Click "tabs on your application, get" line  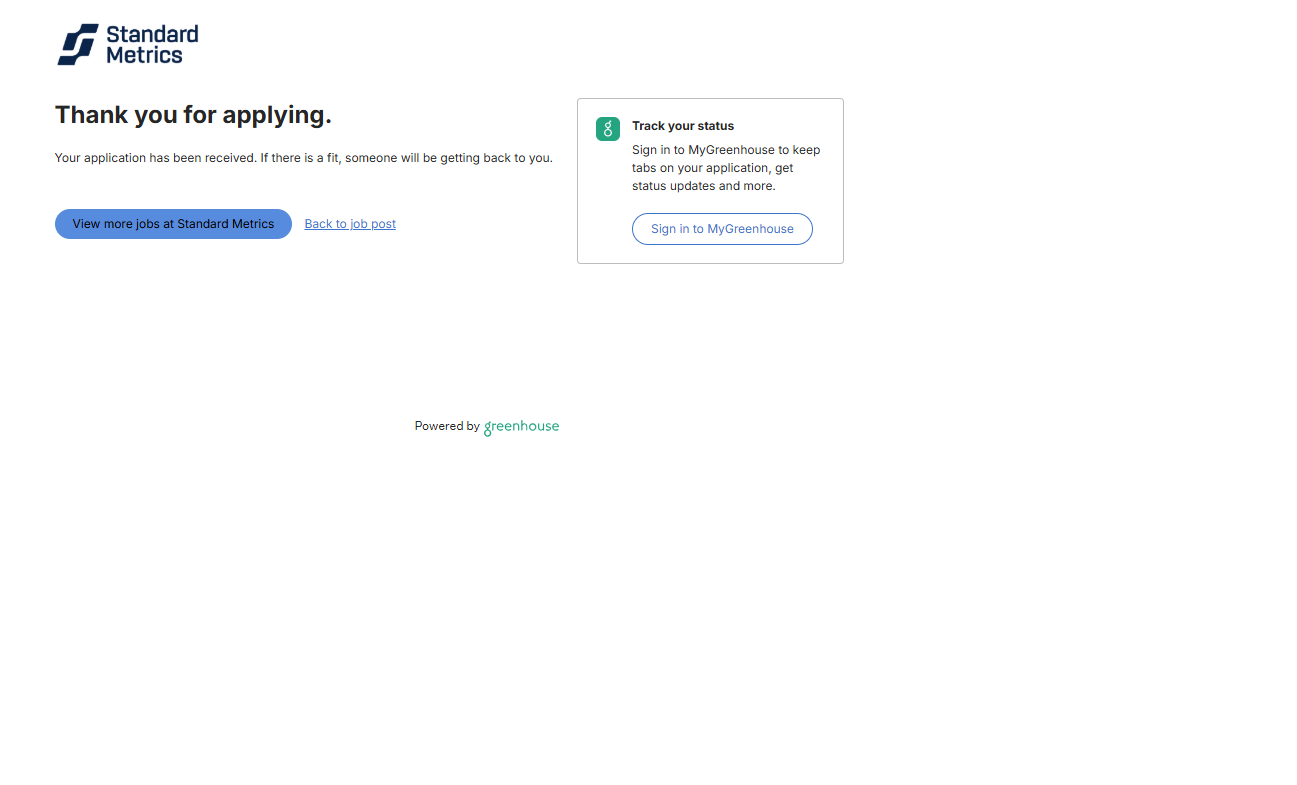pos(712,168)
